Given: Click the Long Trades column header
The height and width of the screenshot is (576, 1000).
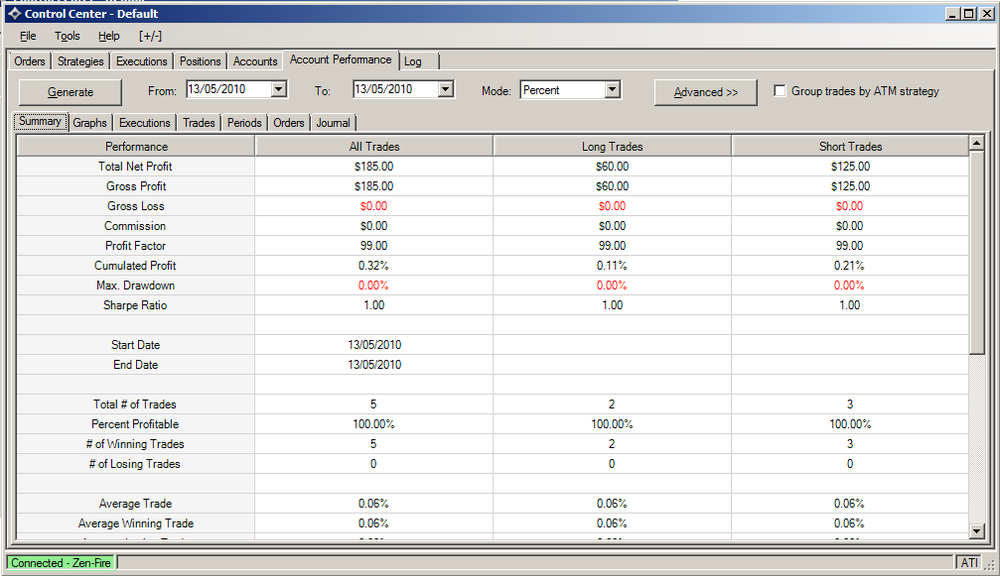Looking at the screenshot, I should point(612,146).
